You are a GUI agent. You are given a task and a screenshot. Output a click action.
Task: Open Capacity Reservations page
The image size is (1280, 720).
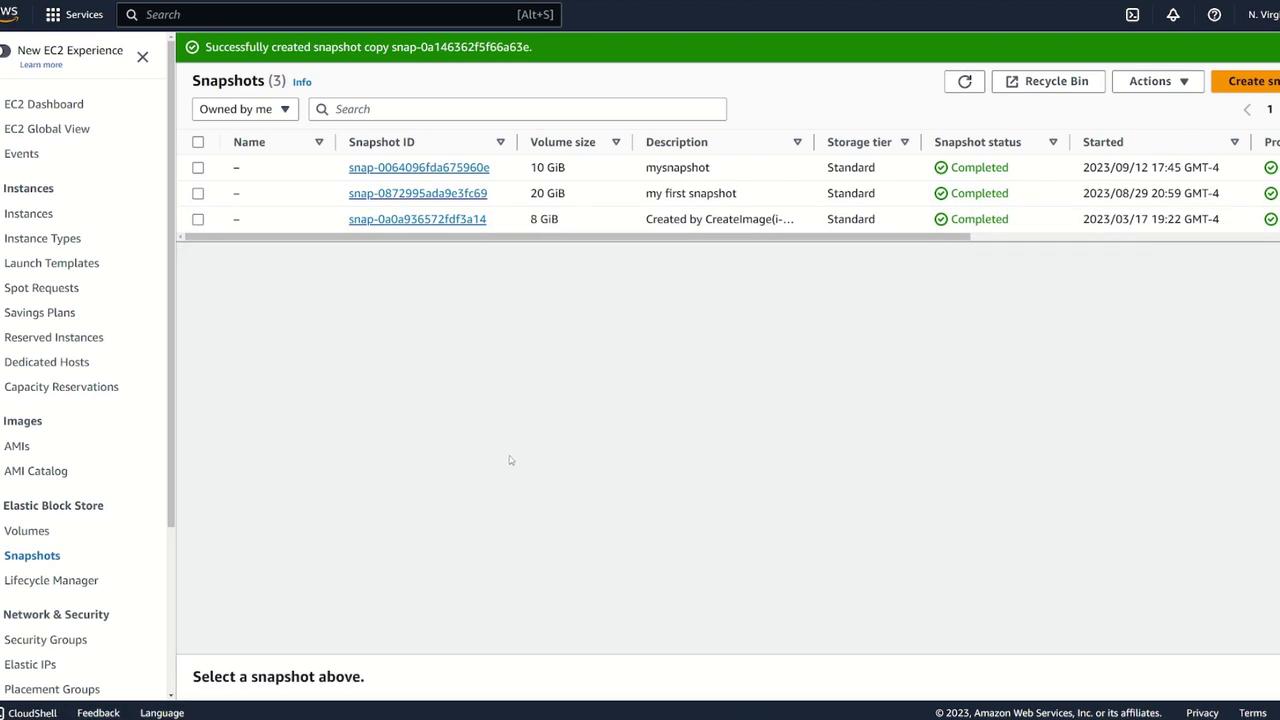pos(61,387)
